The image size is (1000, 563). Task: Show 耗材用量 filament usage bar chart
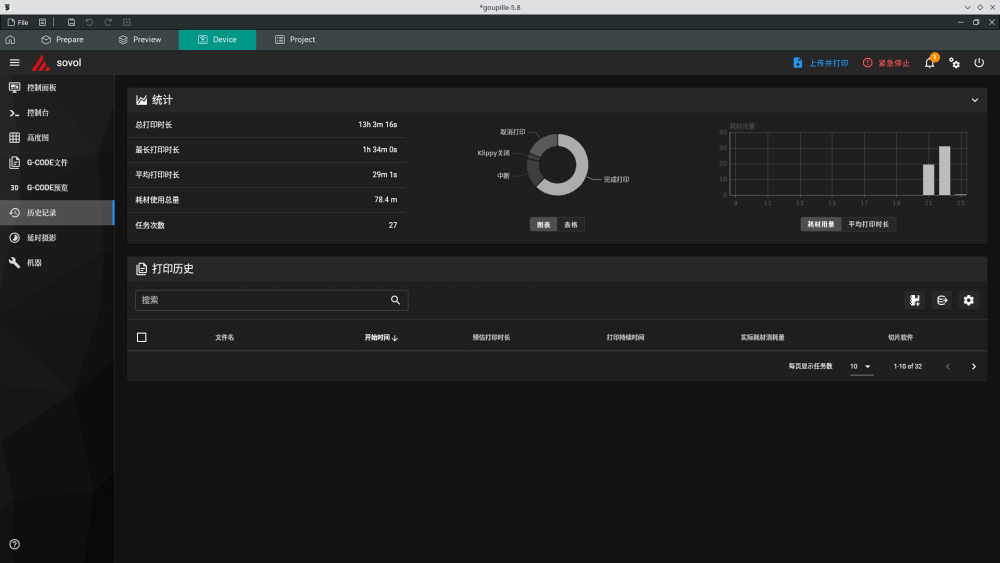tap(821, 224)
